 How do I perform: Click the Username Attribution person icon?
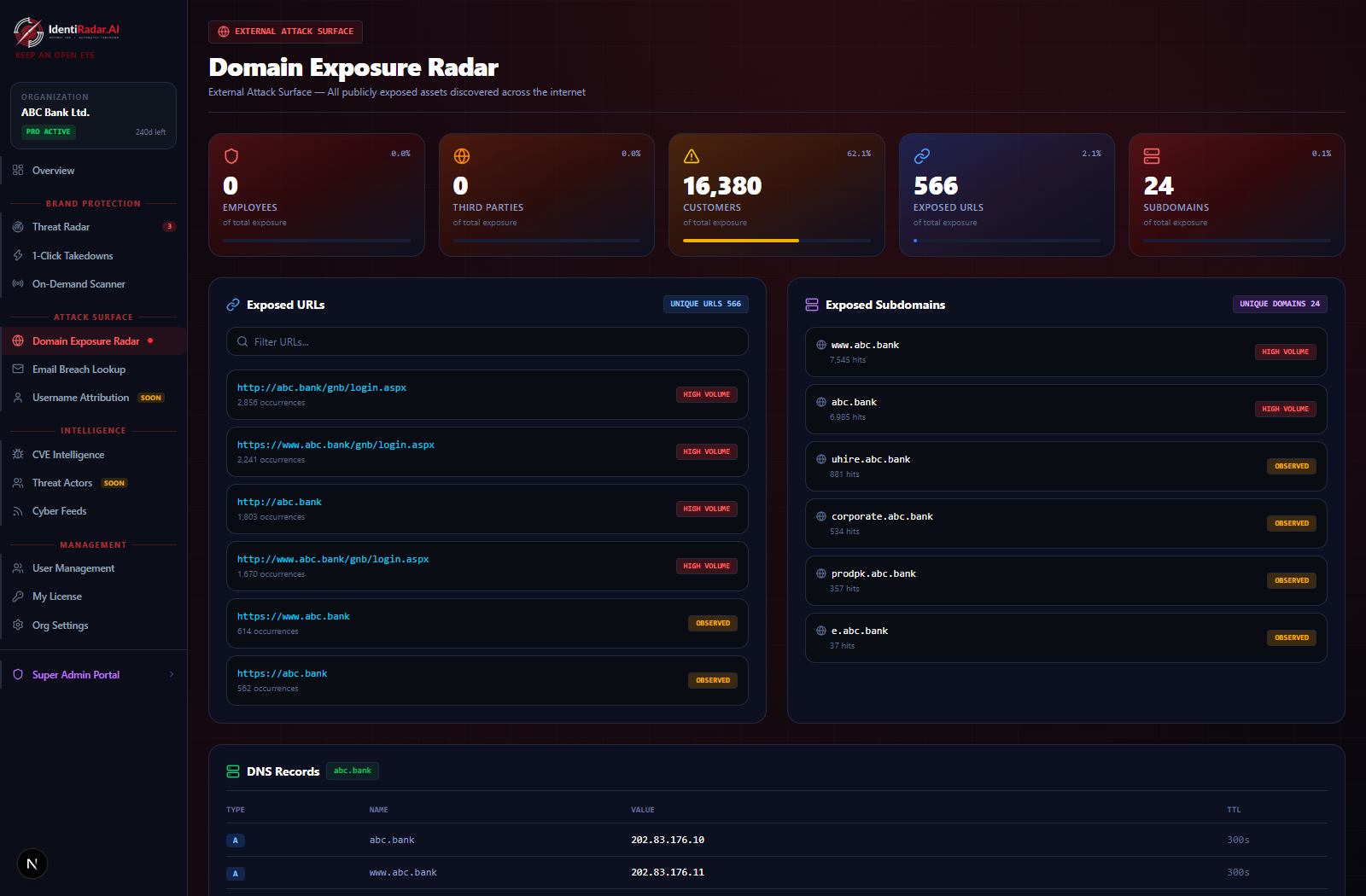click(x=18, y=398)
